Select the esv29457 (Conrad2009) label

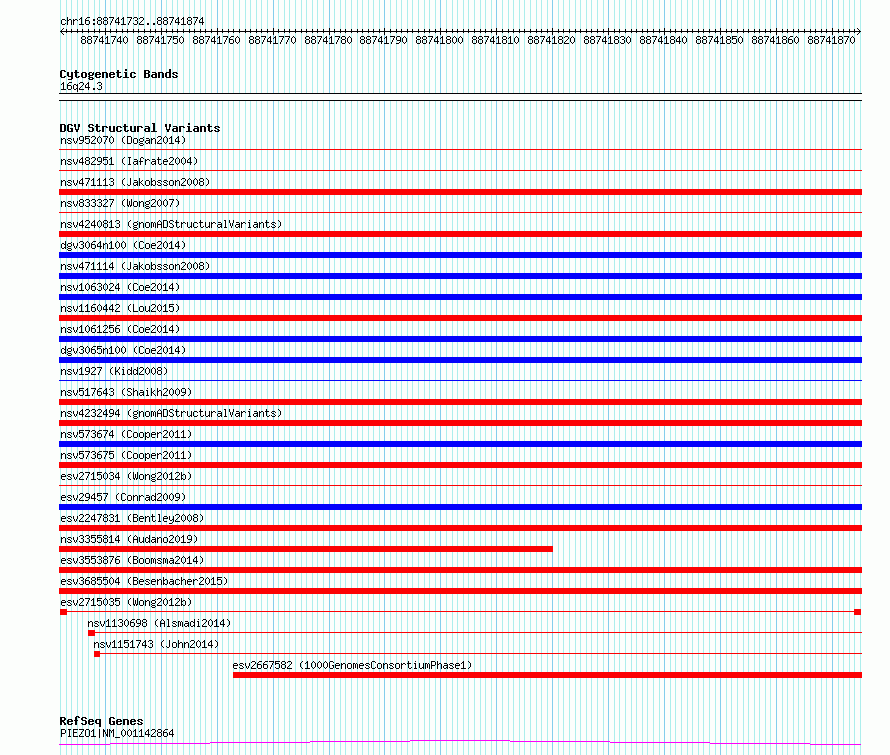tap(123, 497)
